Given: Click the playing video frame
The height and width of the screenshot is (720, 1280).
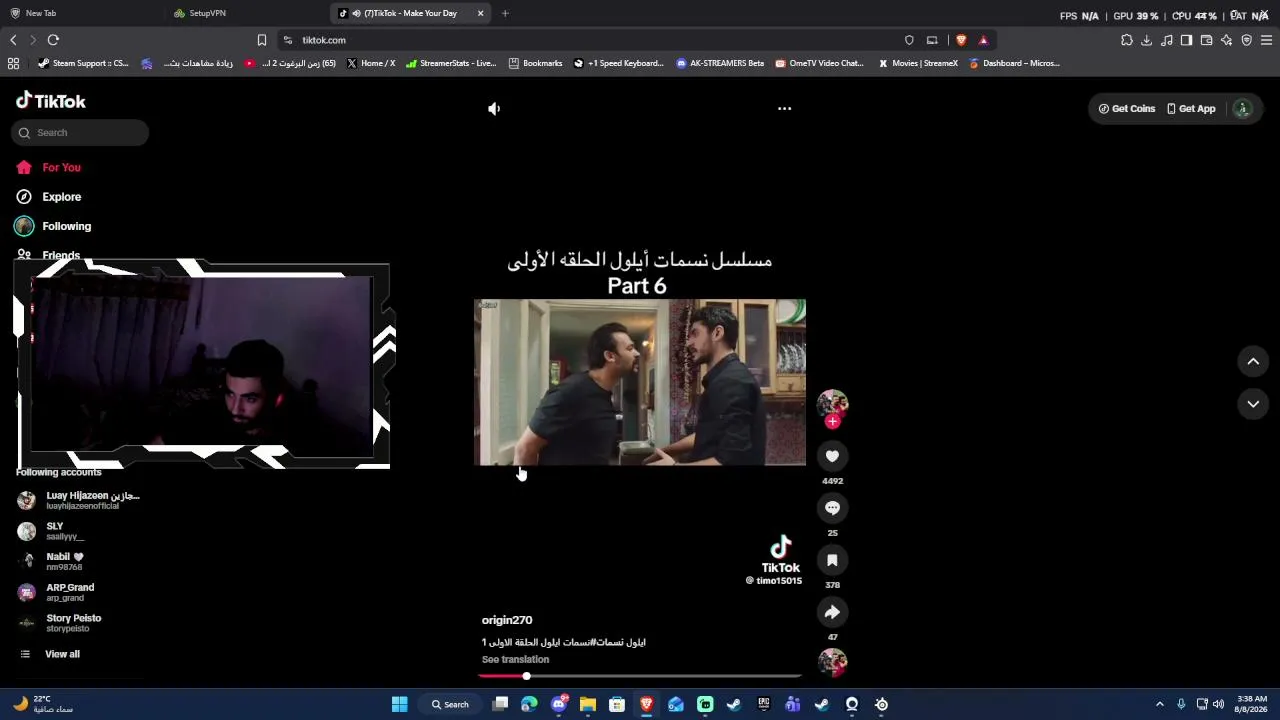Looking at the screenshot, I should 640,382.
